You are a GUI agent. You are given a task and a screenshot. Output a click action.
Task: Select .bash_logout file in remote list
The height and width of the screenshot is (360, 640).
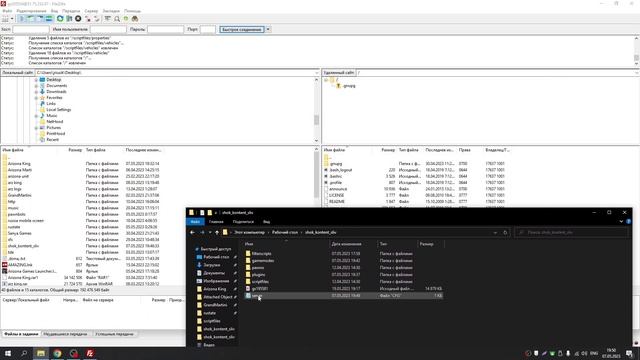pos(341,170)
